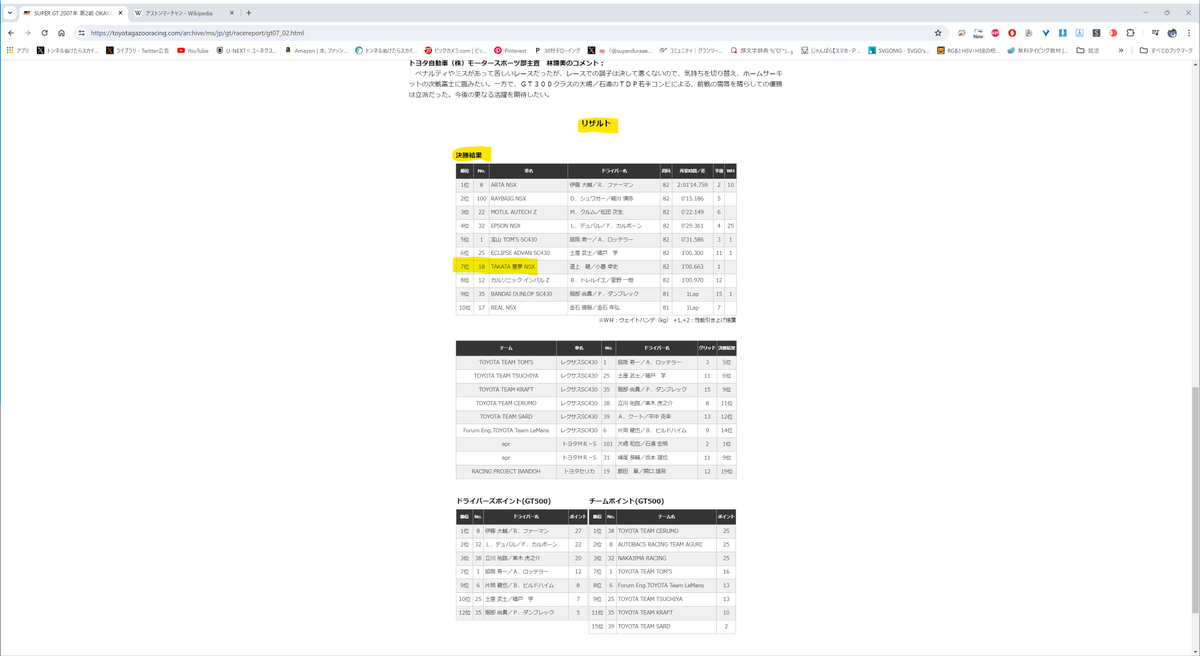Click the blue download arrow extension icon

(1063, 32)
